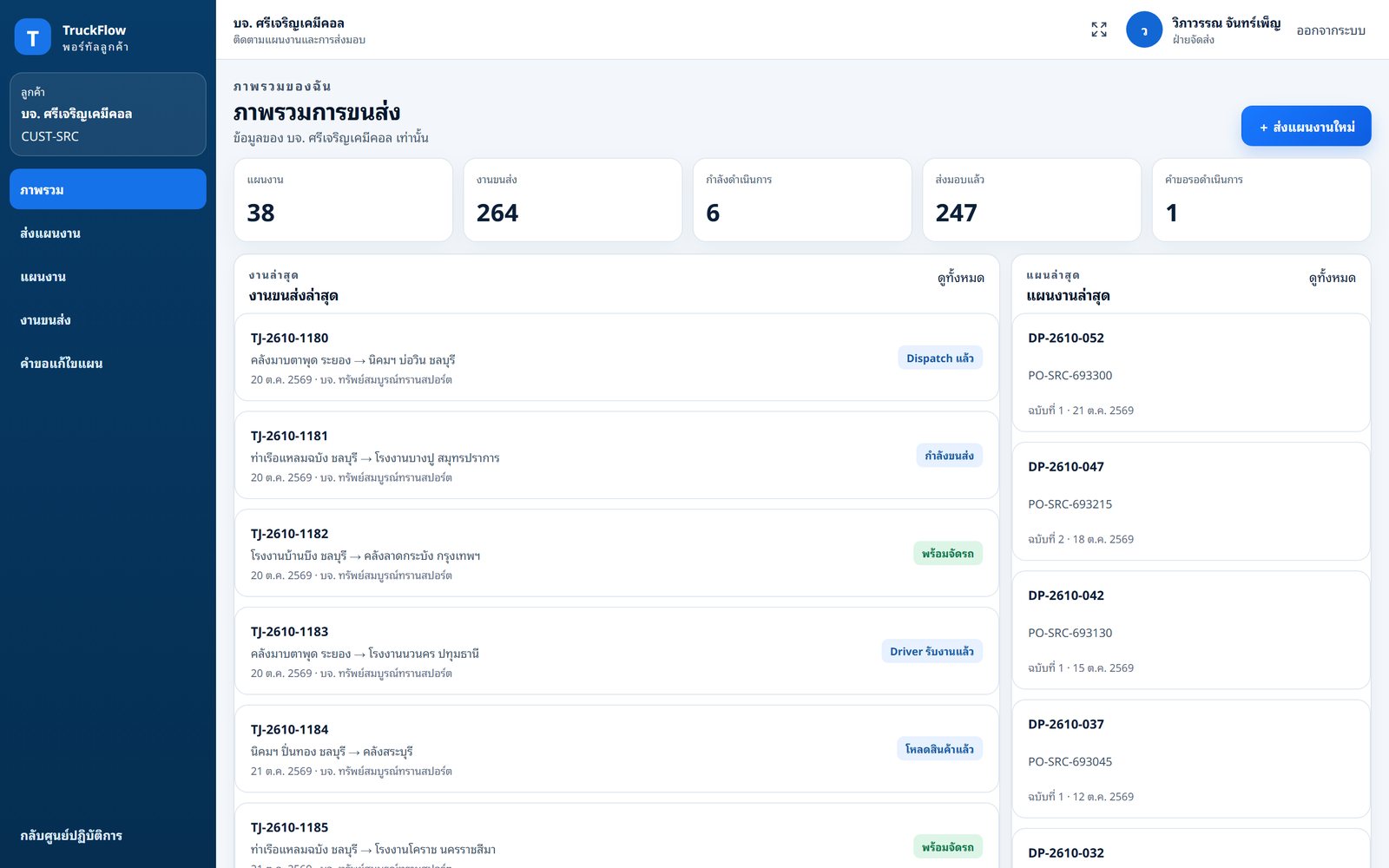The width and height of the screenshot is (1389, 868).
Task: Select งานขนส่ง in the sidebar
Action: click(108, 319)
